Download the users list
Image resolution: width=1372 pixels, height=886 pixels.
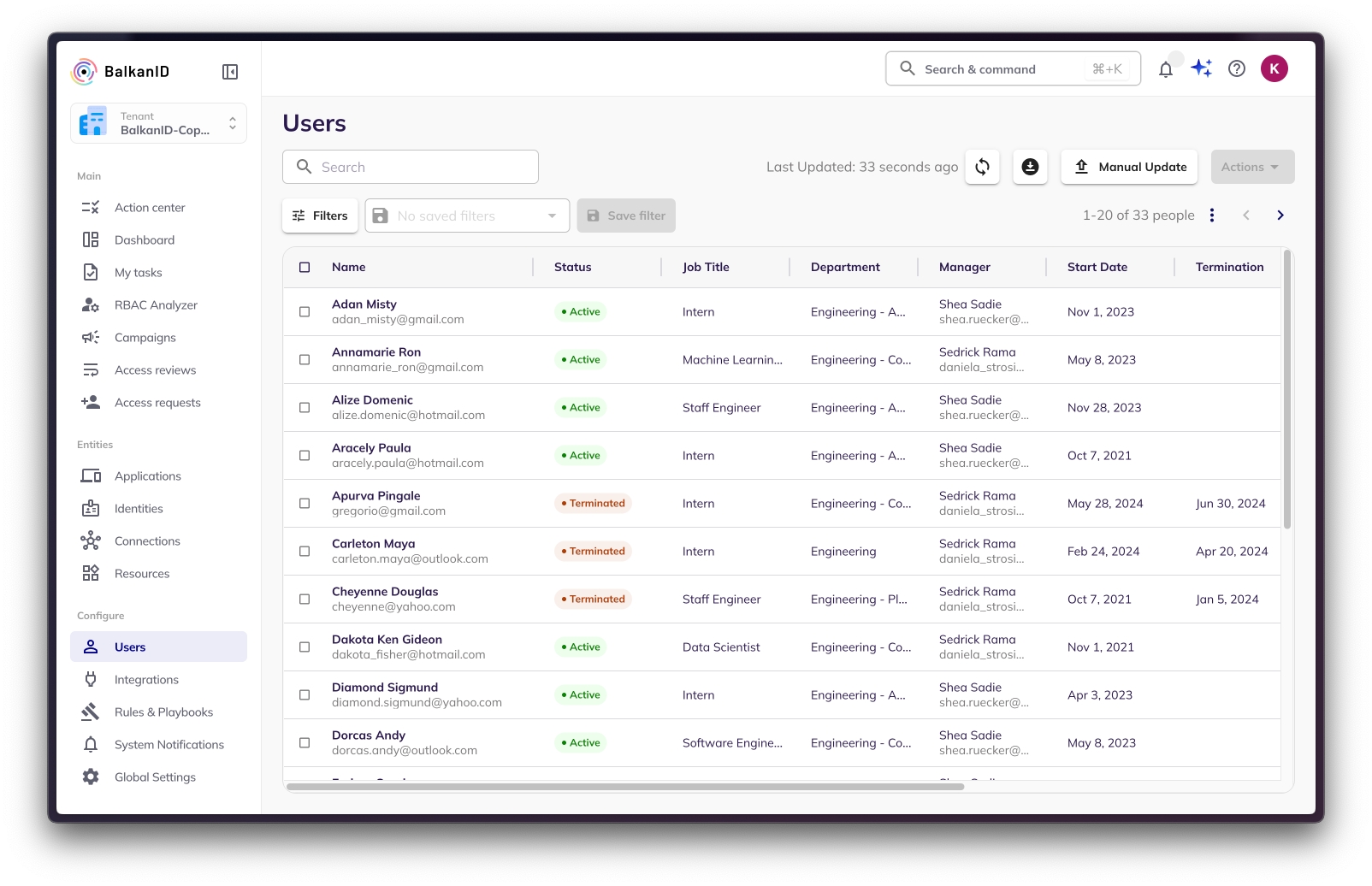[x=1030, y=167]
